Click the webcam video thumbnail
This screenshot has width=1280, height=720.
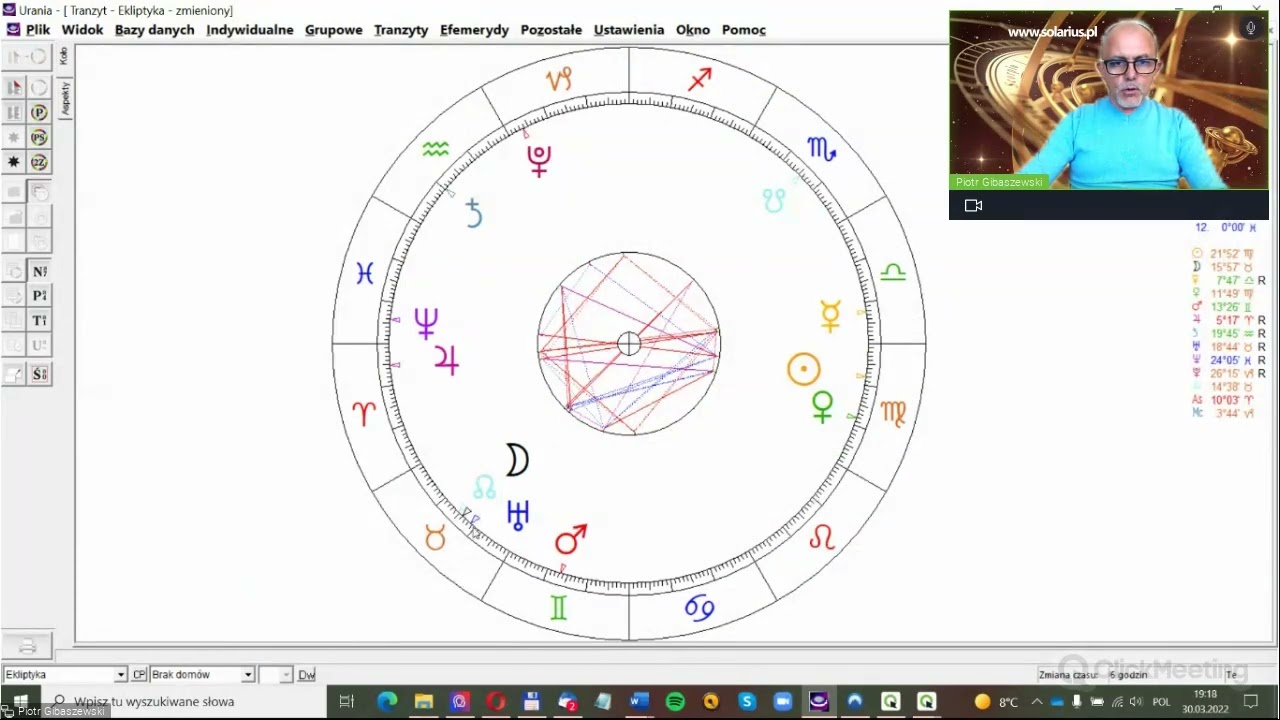pyautogui.click(x=1108, y=100)
